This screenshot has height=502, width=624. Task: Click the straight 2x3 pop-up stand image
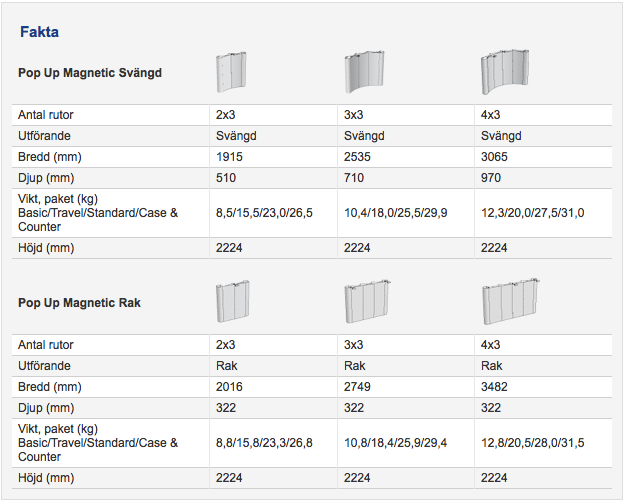232,301
